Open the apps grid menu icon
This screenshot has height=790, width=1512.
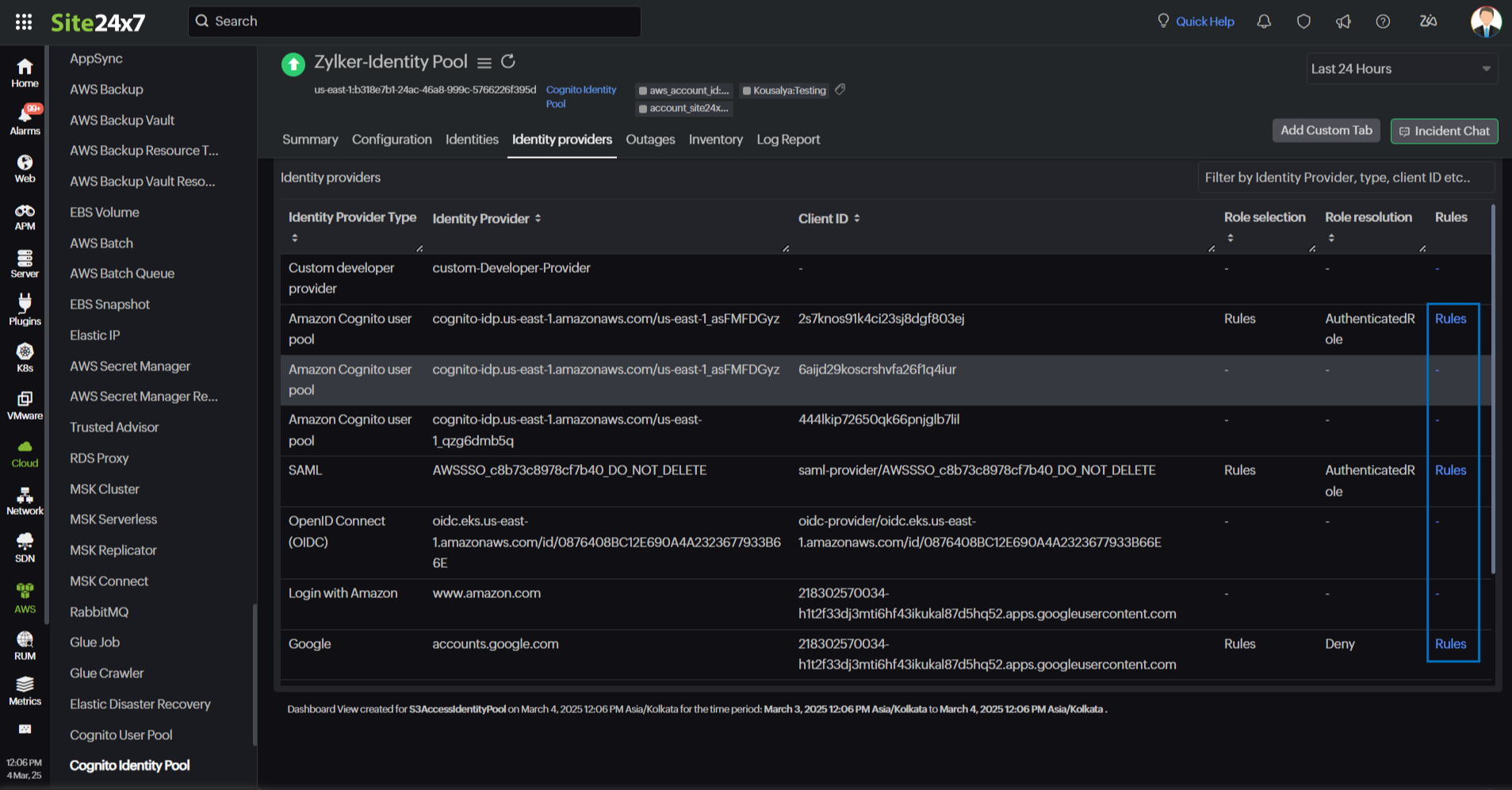[x=24, y=21]
